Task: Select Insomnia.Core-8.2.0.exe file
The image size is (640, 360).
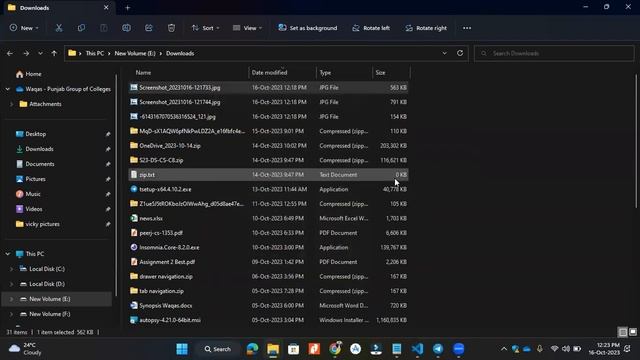Action: [269, 247]
